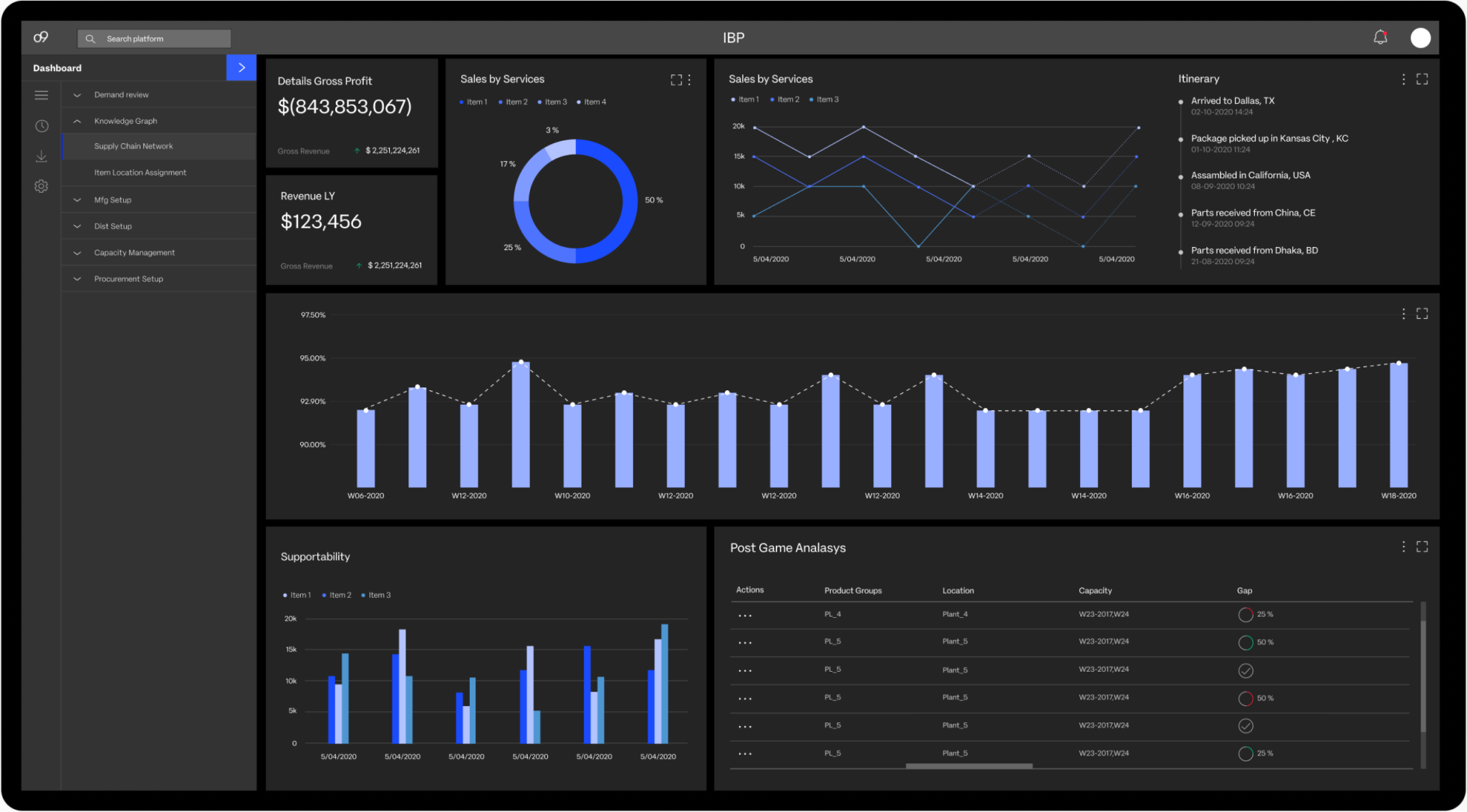The width and height of the screenshot is (1467, 812).
Task: Hide Item 3 in Sales by Services line chart
Action: pos(824,99)
